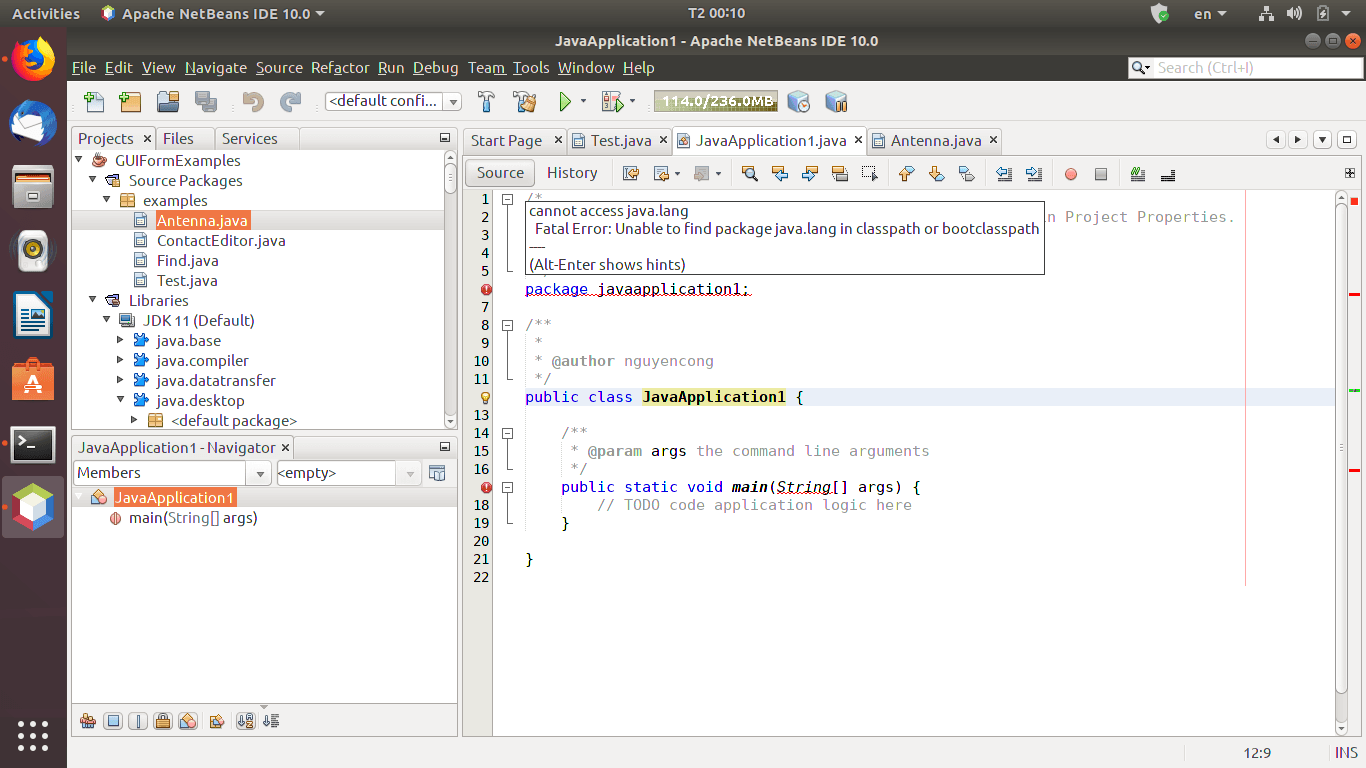Click the Build Project hammer icon
The width and height of the screenshot is (1366, 768).
[x=487, y=101]
